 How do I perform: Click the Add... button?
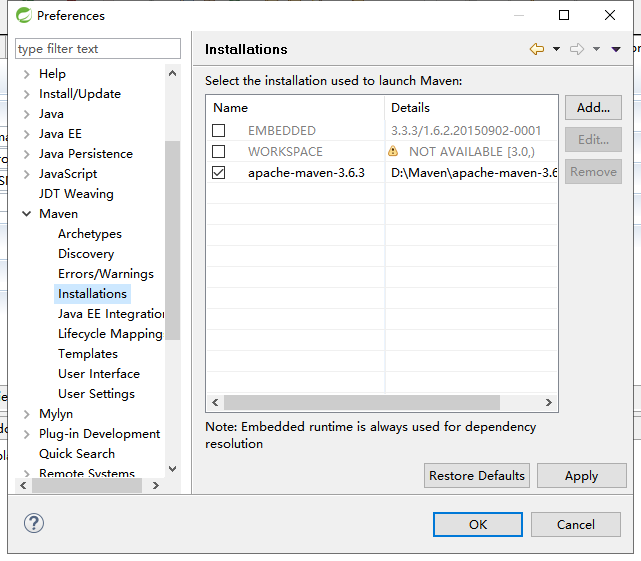click(593, 108)
